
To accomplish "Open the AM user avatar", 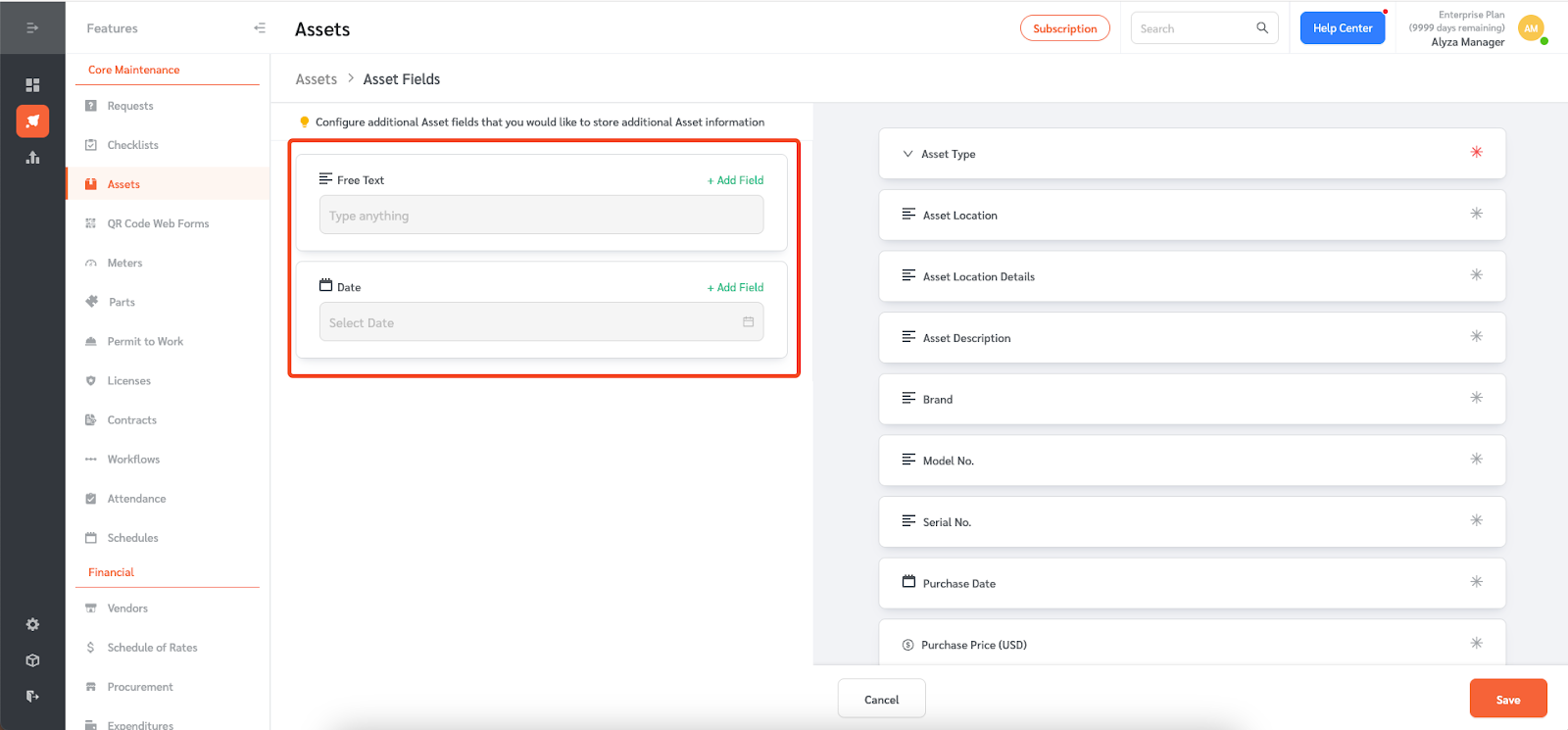I will tap(1531, 28).
